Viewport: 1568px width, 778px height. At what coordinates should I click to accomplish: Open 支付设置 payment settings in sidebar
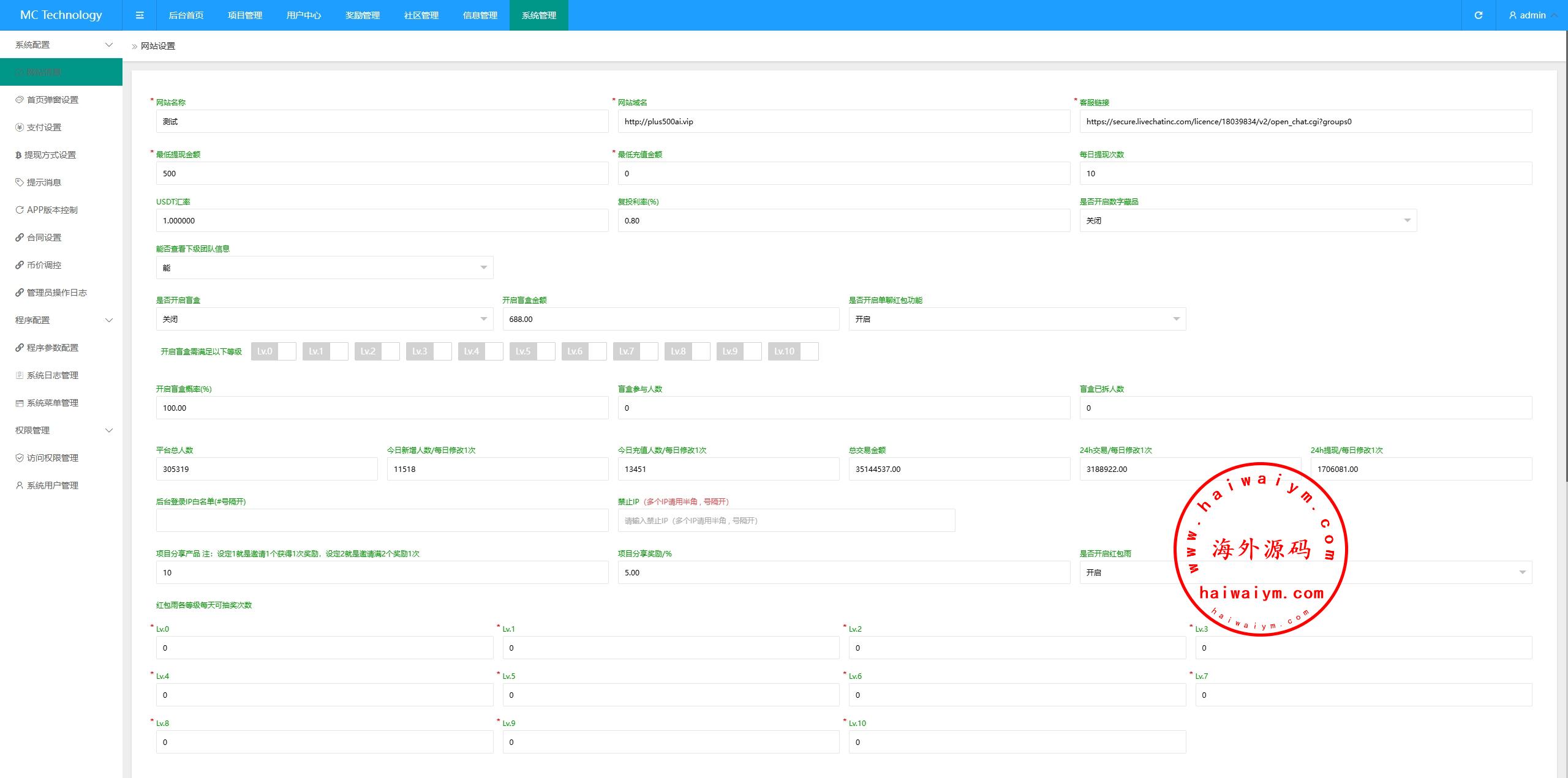pyautogui.click(x=43, y=127)
